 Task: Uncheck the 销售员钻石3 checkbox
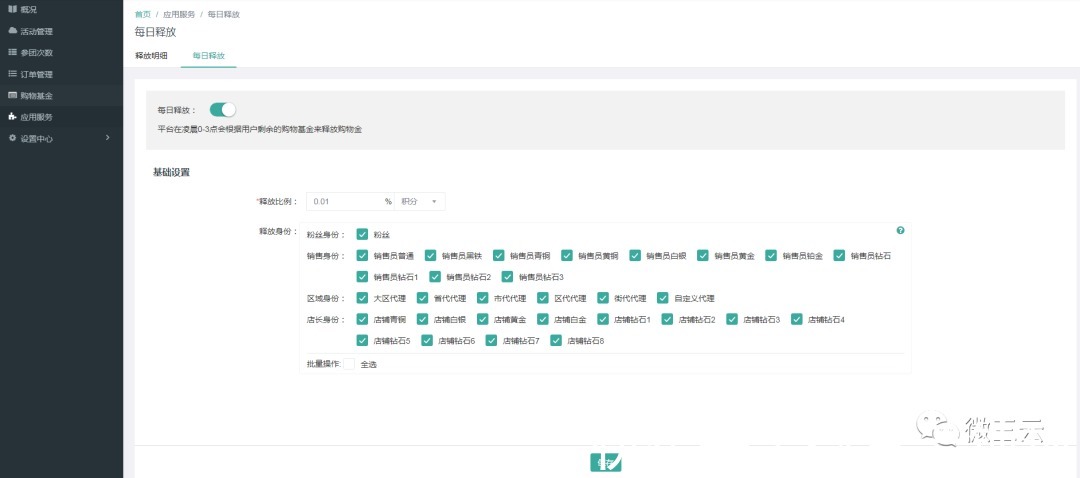(508, 277)
